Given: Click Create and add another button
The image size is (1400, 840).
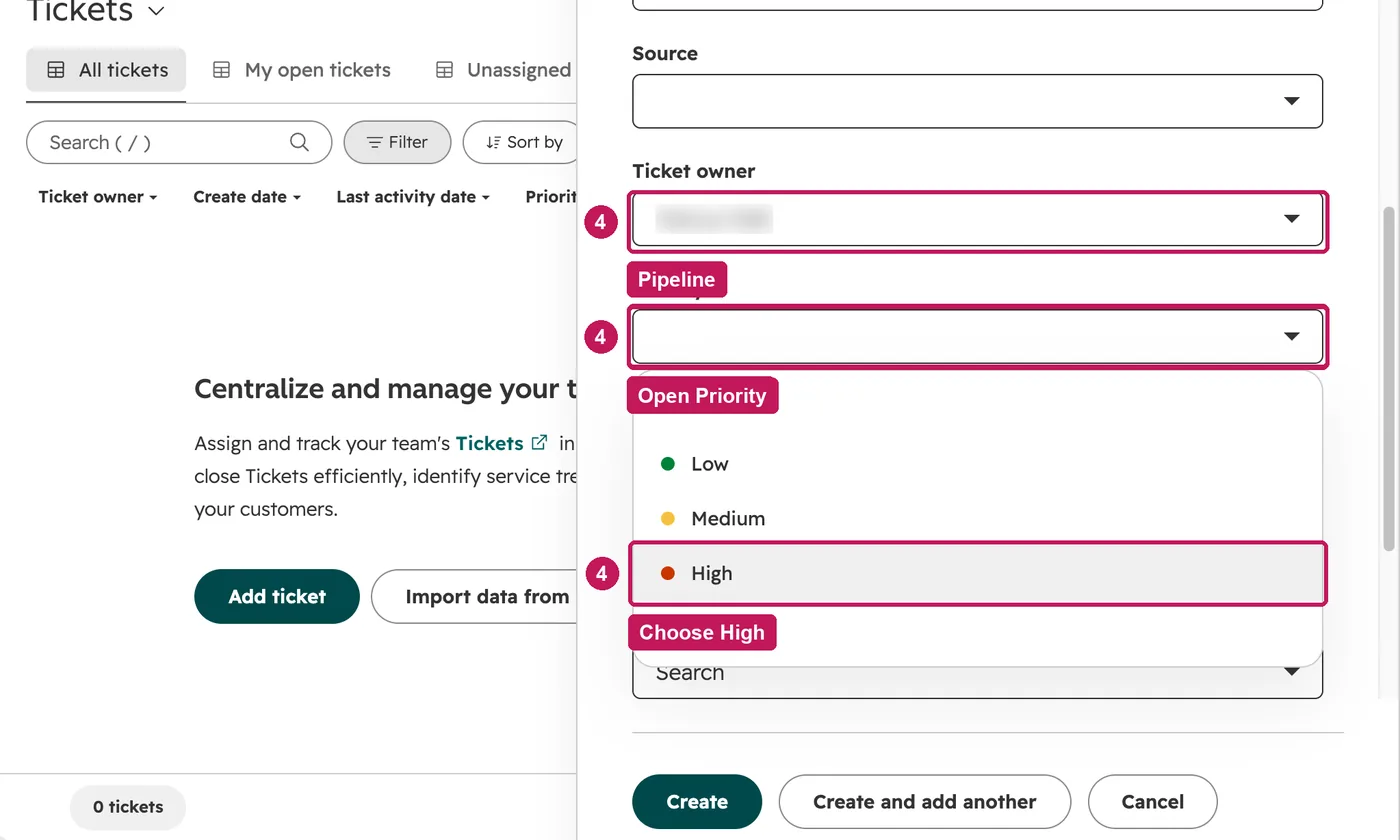Looking at the screenshot, I should point(925,802).
